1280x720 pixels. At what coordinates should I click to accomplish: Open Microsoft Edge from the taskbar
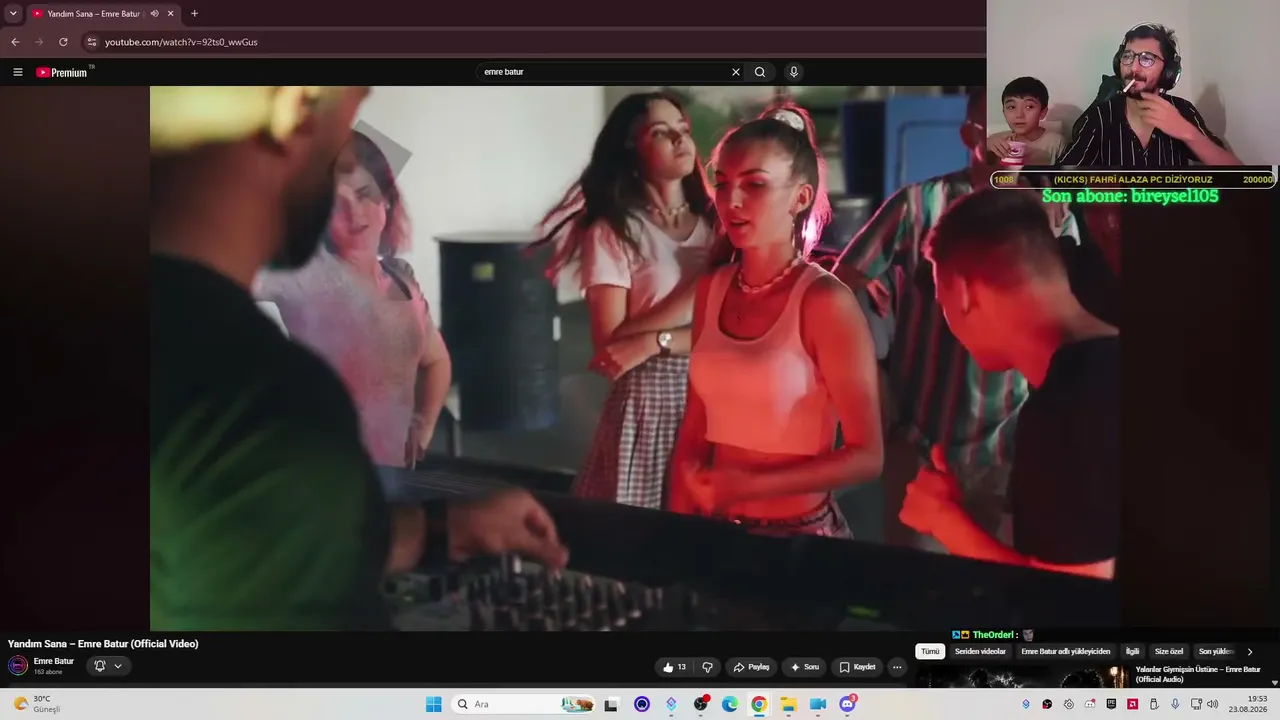730,704
